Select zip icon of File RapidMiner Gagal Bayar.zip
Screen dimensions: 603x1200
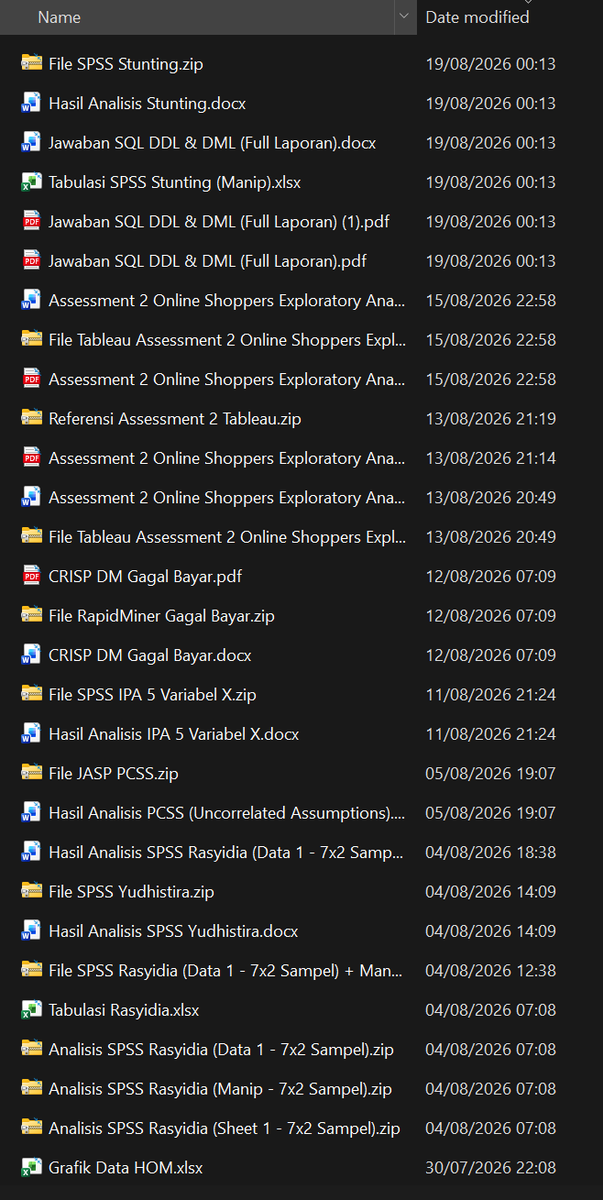[31, 616]
